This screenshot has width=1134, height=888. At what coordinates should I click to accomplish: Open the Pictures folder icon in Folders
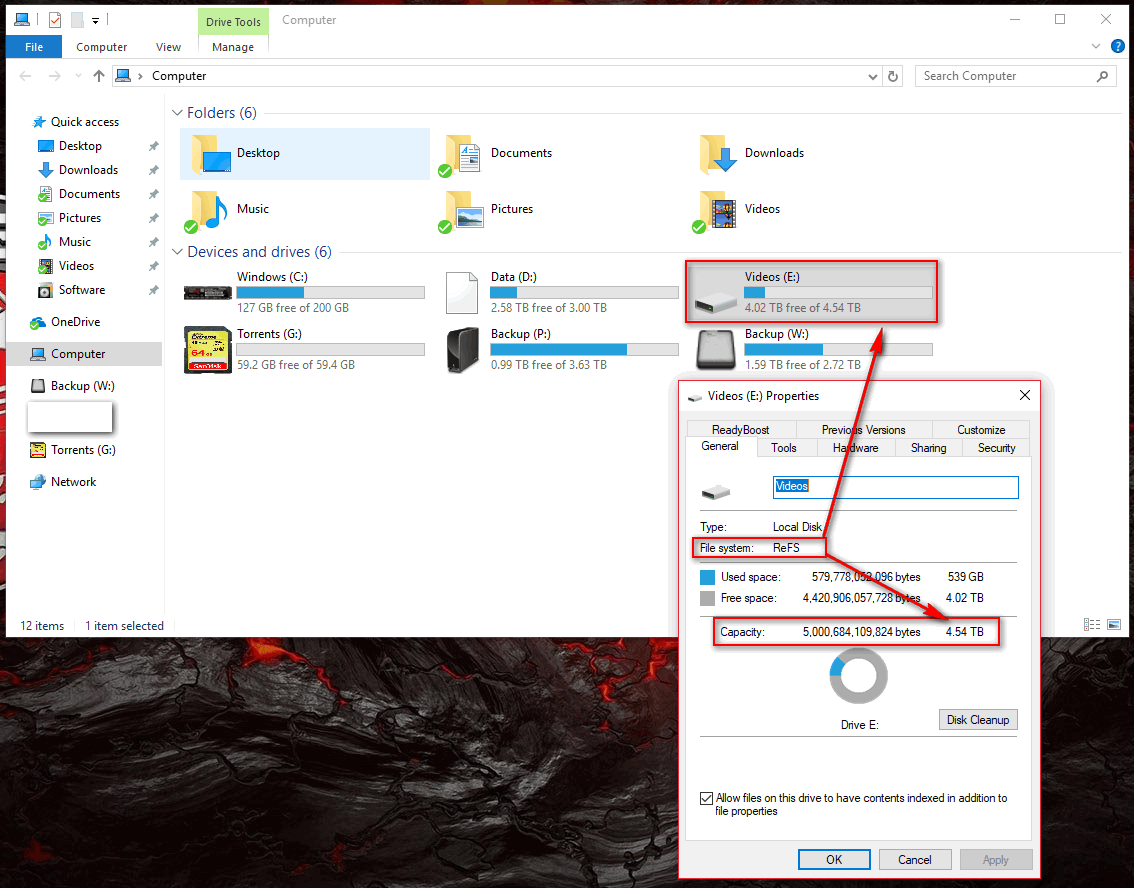pyautogui.click(x=463, y=210)
